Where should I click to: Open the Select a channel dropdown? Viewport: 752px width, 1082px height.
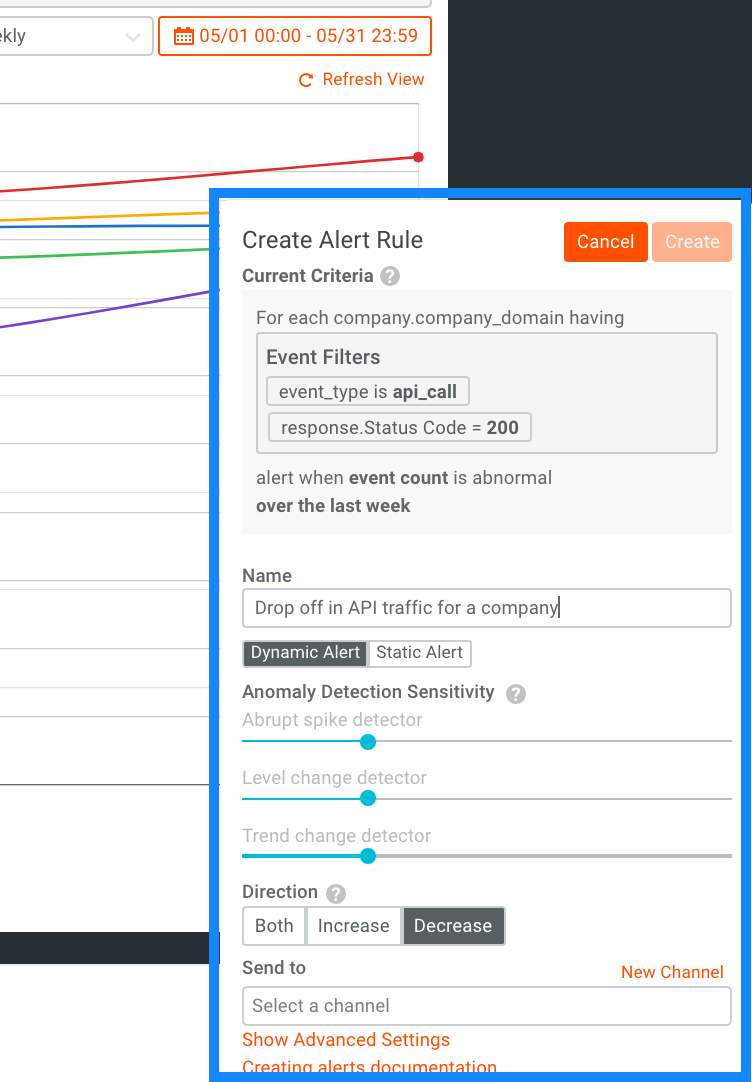(x=486, y=1005)
